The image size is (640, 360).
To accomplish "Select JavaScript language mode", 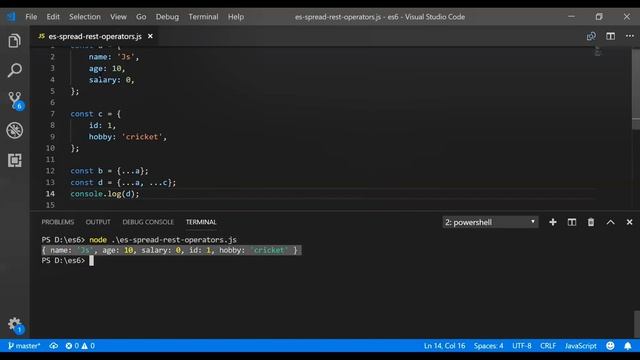I will pyautogui.click(x=580, y=346).
